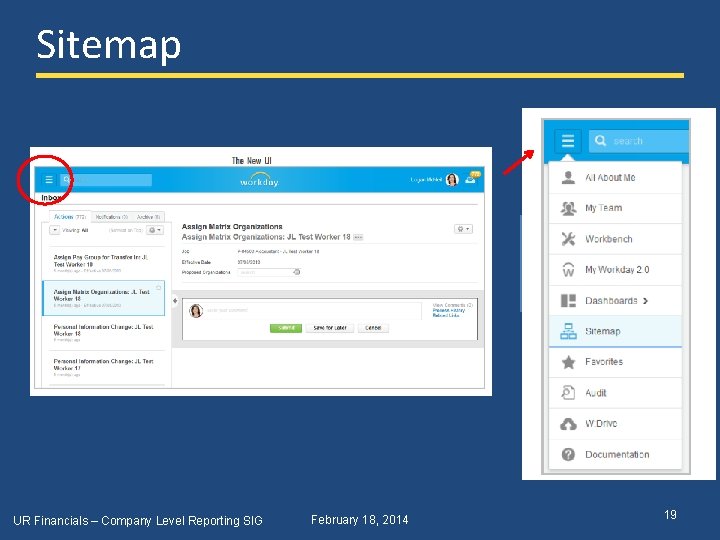Open the inbox list gear dropdown
This screenshot has height=540, width=720.
pos(155,230)
